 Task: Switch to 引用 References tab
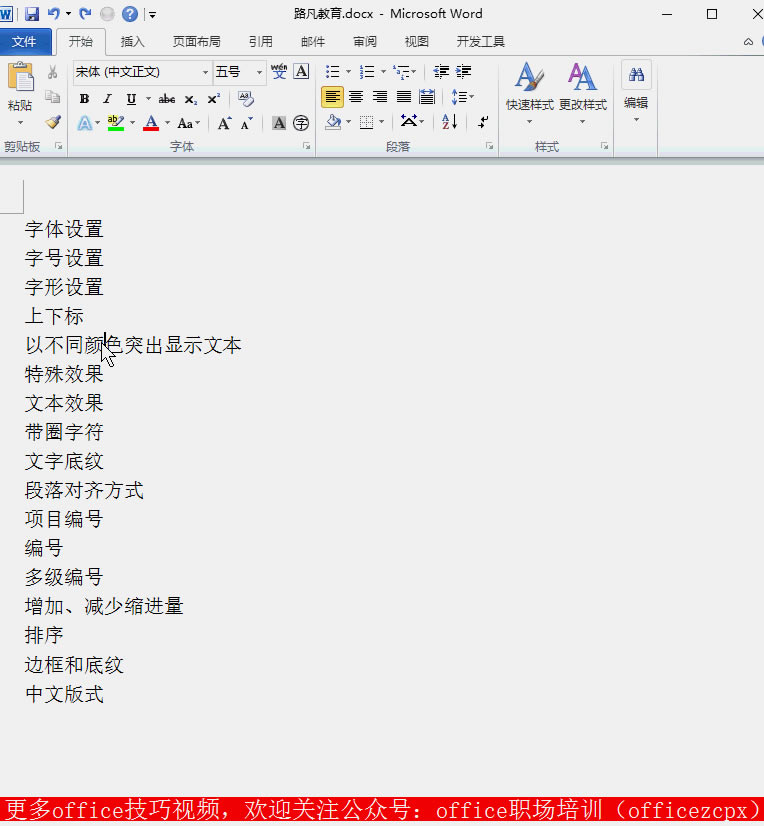(261, 42)
